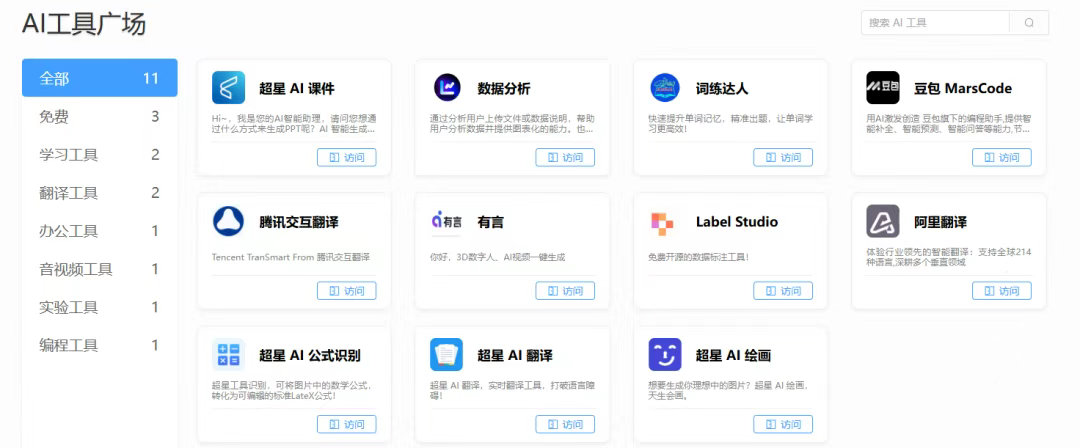Click 访问 button for 豆包 MarsCode
Viewport: 1080px width, 448px height.
[1001, 157]
